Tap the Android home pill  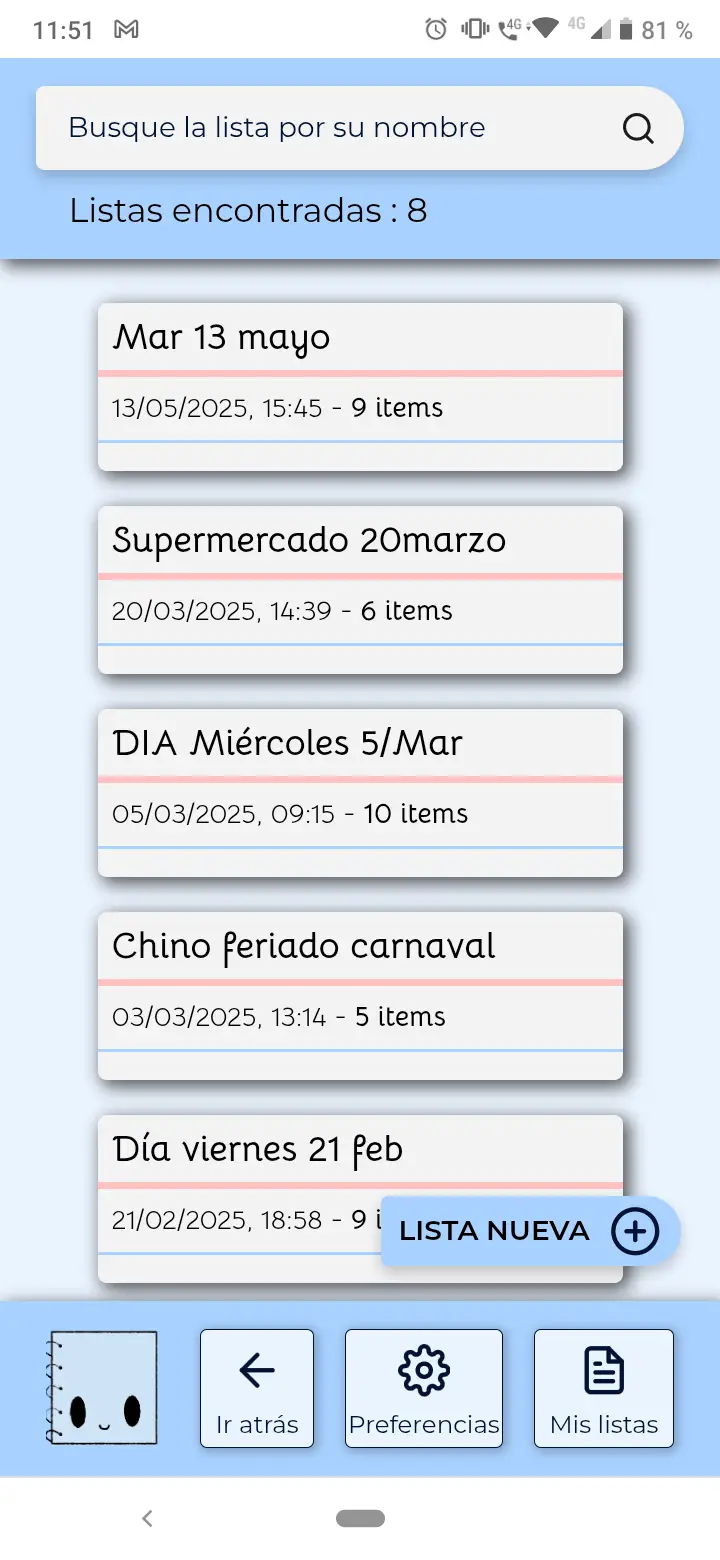tap(360, 1519)
